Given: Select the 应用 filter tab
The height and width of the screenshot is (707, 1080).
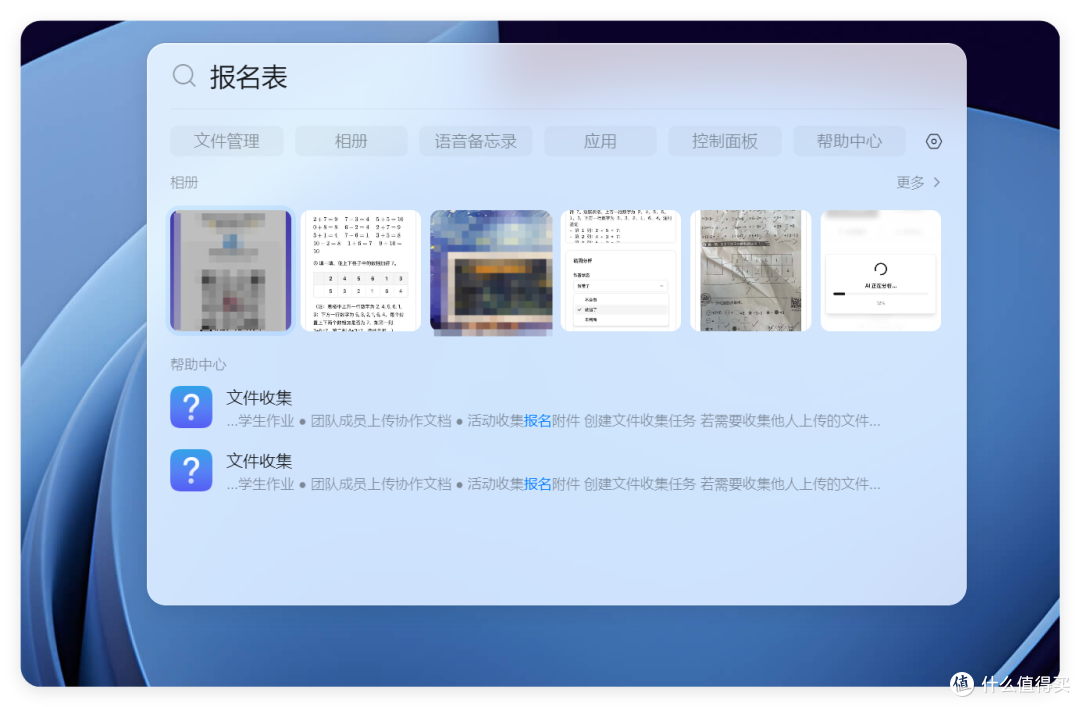Looking at the screenshot, I should [x=600, y=141].
